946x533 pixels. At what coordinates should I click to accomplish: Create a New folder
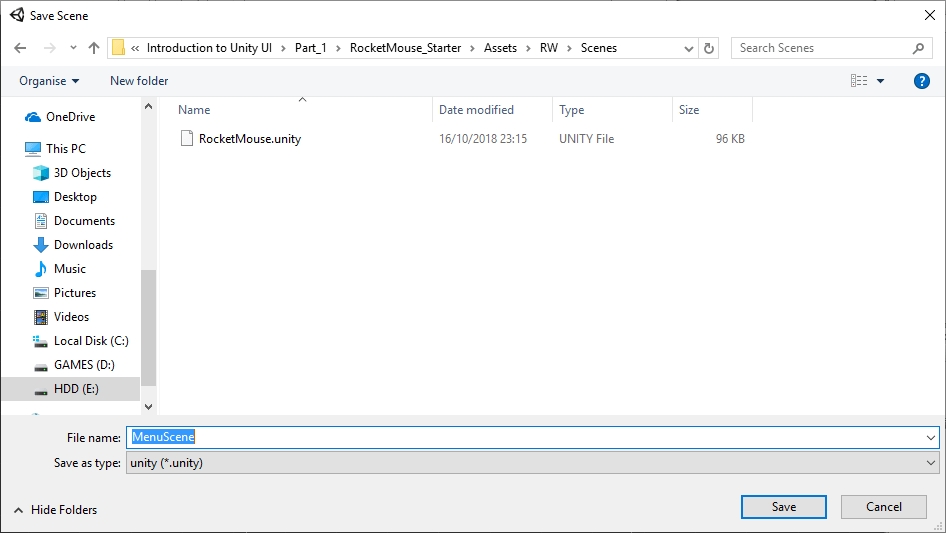139,81
